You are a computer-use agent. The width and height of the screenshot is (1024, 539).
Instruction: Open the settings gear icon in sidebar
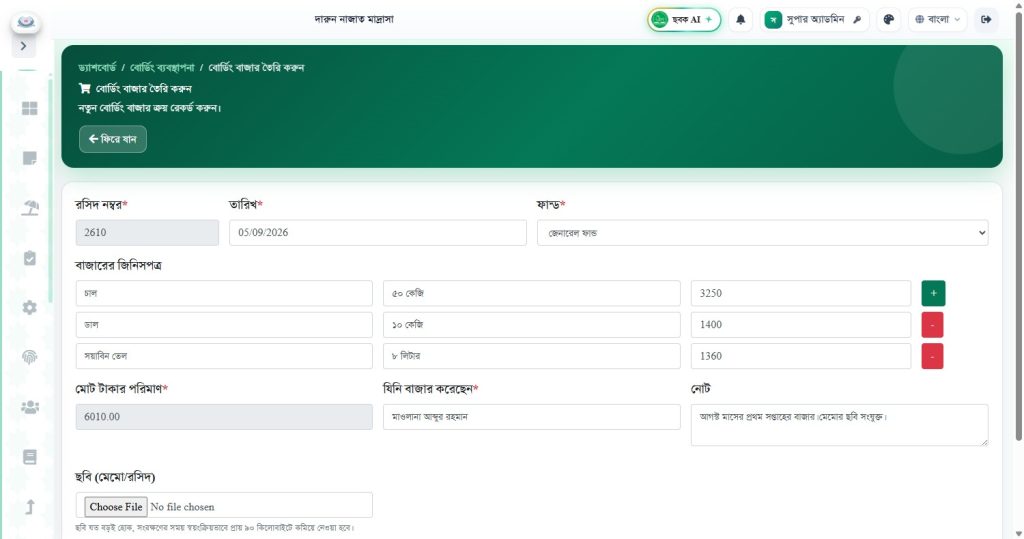point(29,308)
